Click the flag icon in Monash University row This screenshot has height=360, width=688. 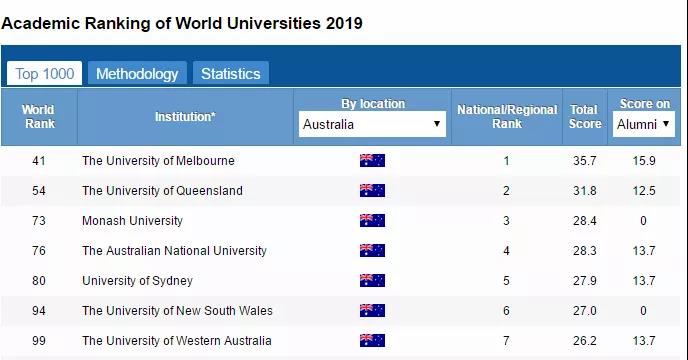[x=372, y=220]
